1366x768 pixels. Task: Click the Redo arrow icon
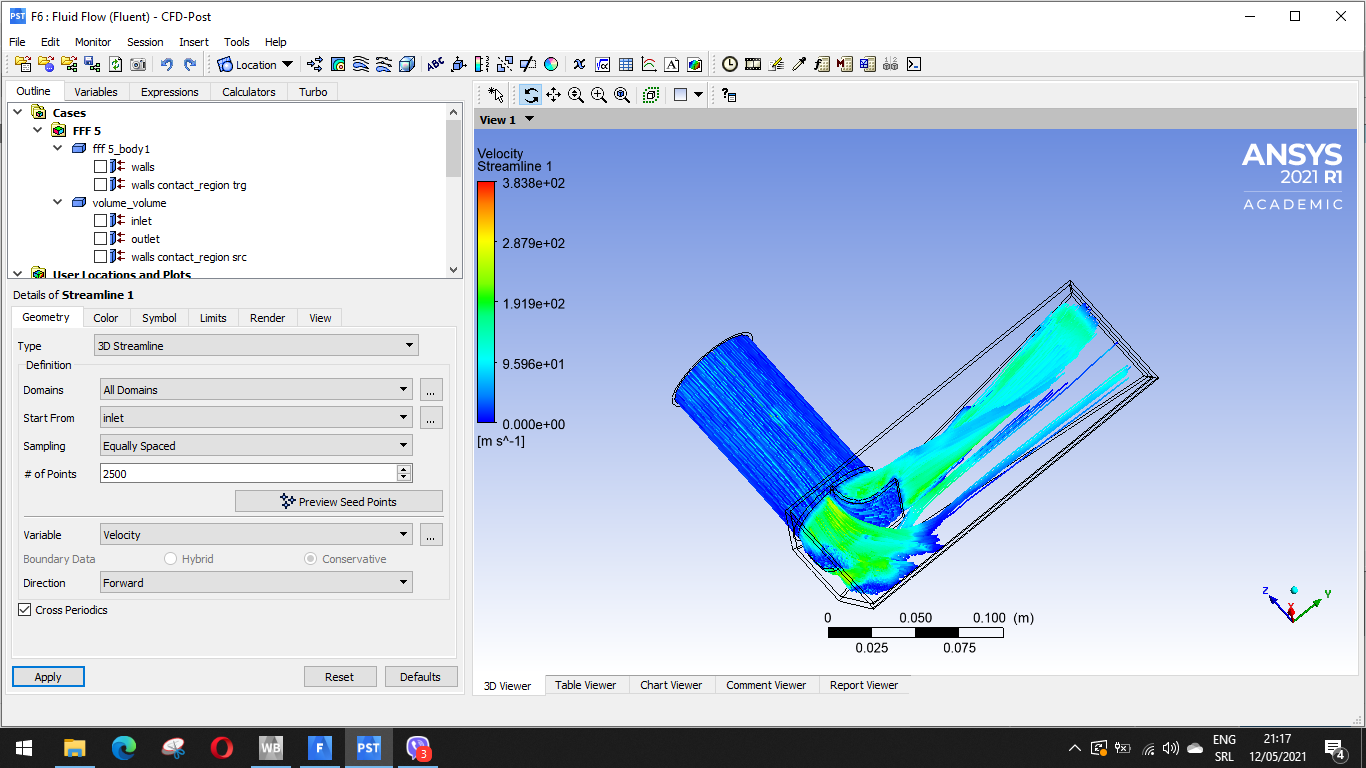[x=190, y=64]
